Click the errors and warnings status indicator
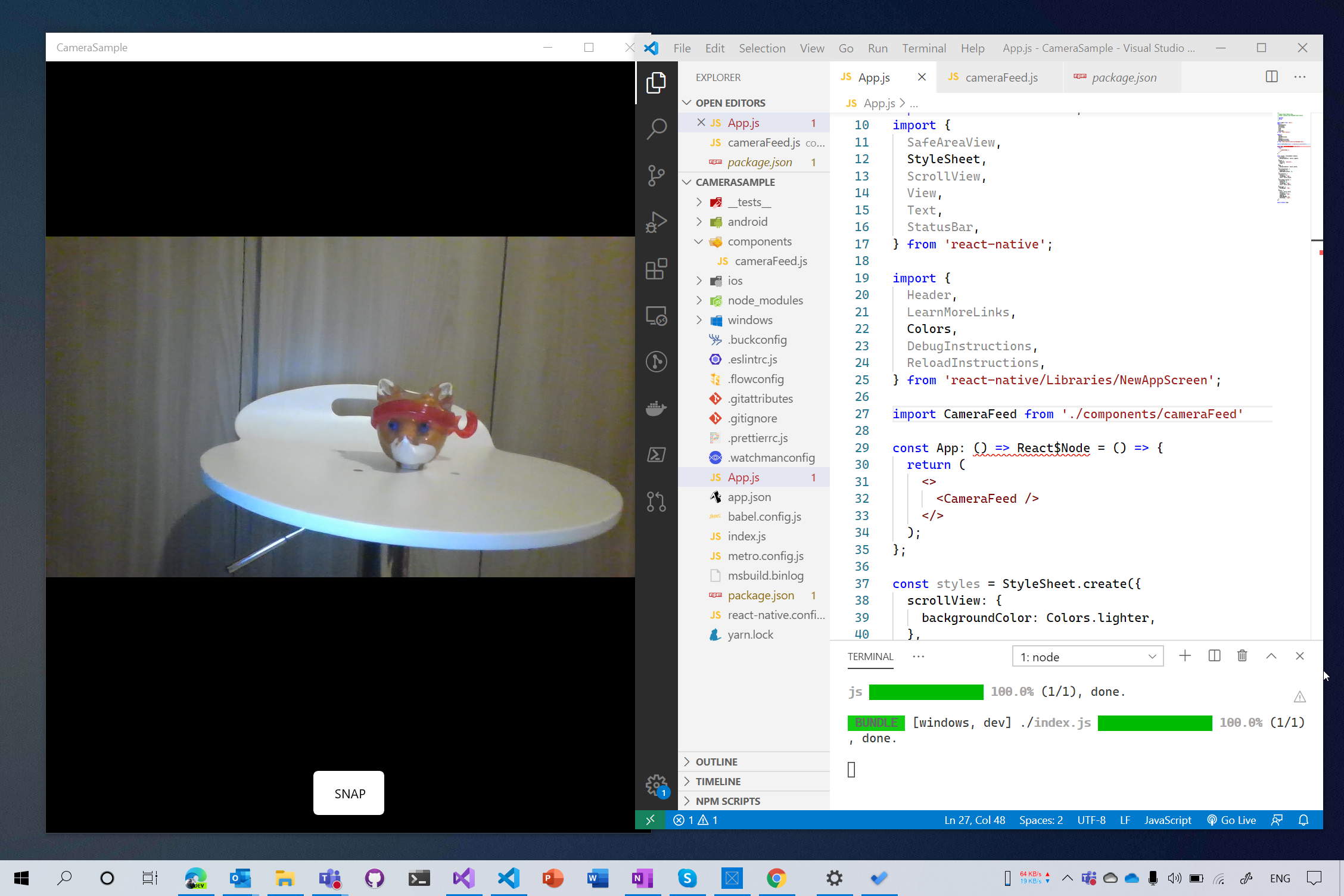Screen dimensions: 1344x896 click(695, 820)
